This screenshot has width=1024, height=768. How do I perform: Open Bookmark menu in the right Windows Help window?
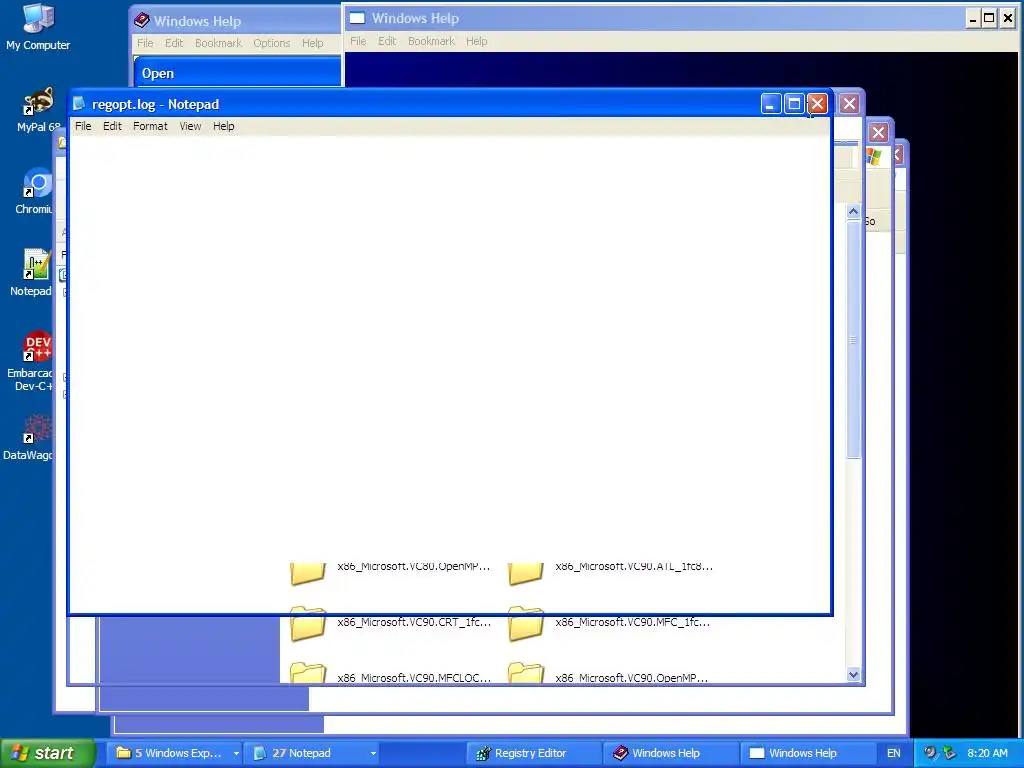431,41
